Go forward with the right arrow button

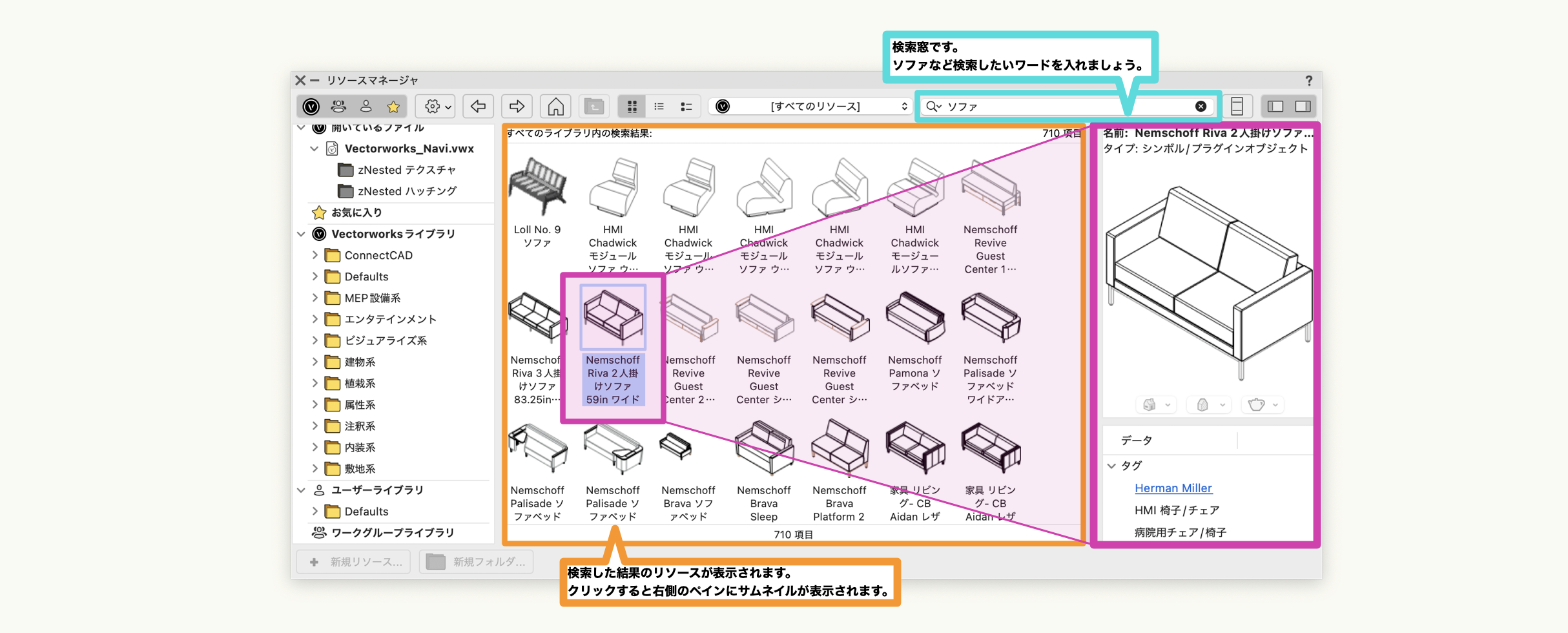517,107
